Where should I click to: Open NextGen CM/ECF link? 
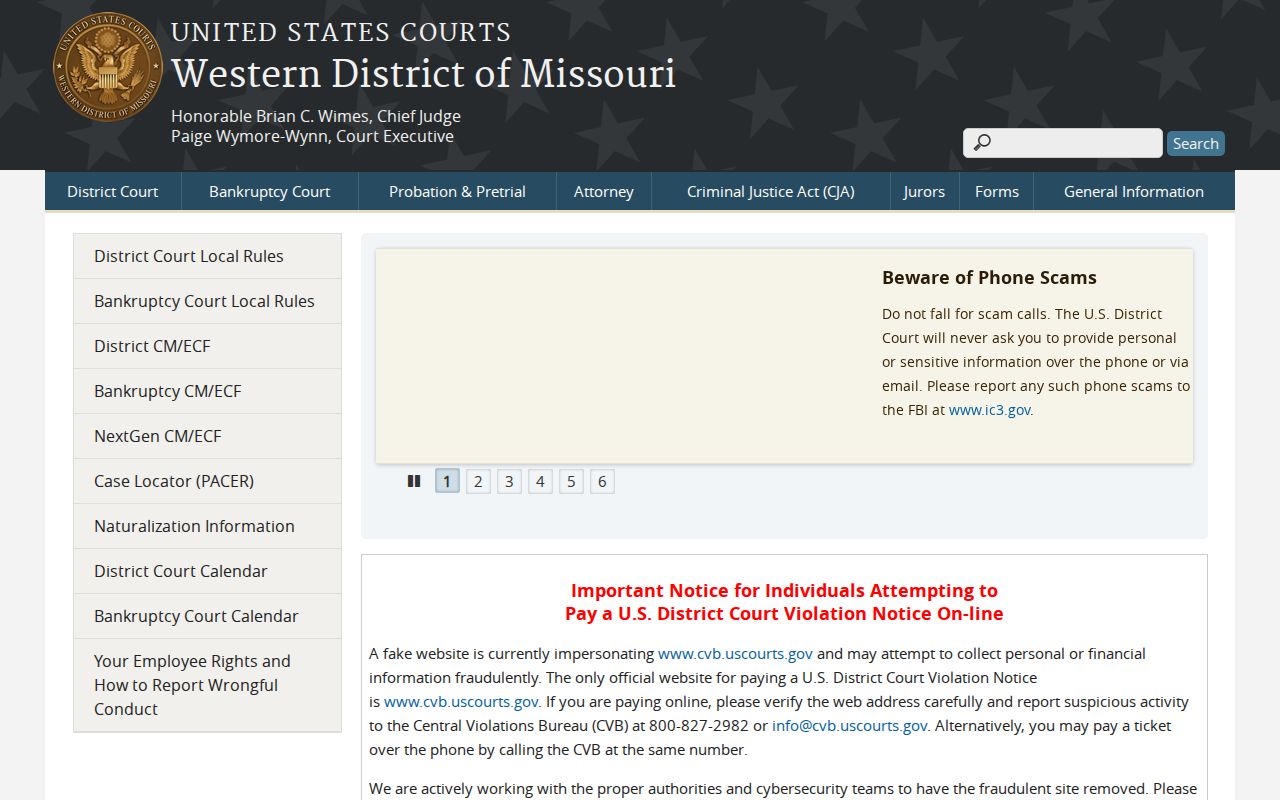[x=207, y=436]
